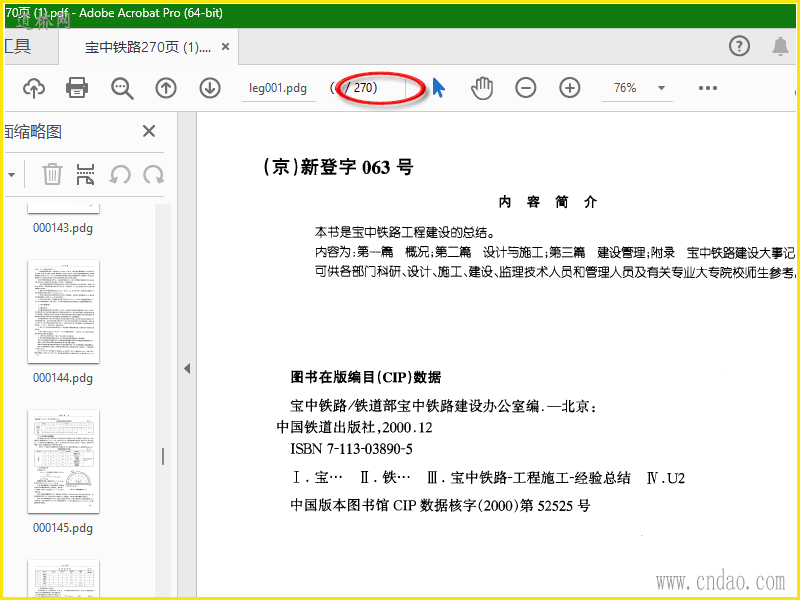The height and width of the screenshot is (600, 800).
Task: Open thumbnail panel options dropdown arrow
Action: click(x=11, y=175)
